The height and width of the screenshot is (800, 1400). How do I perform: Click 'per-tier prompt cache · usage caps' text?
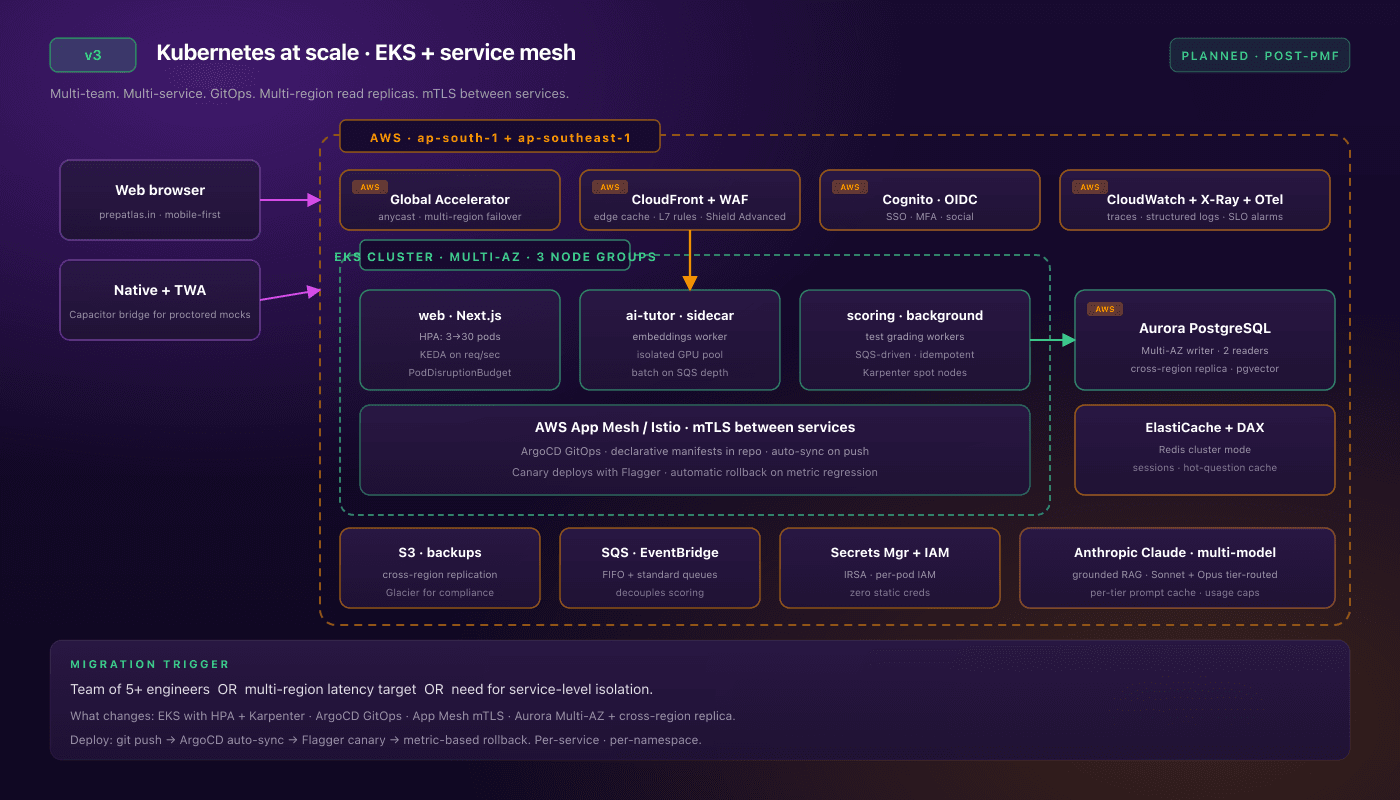pos(1175,592)
